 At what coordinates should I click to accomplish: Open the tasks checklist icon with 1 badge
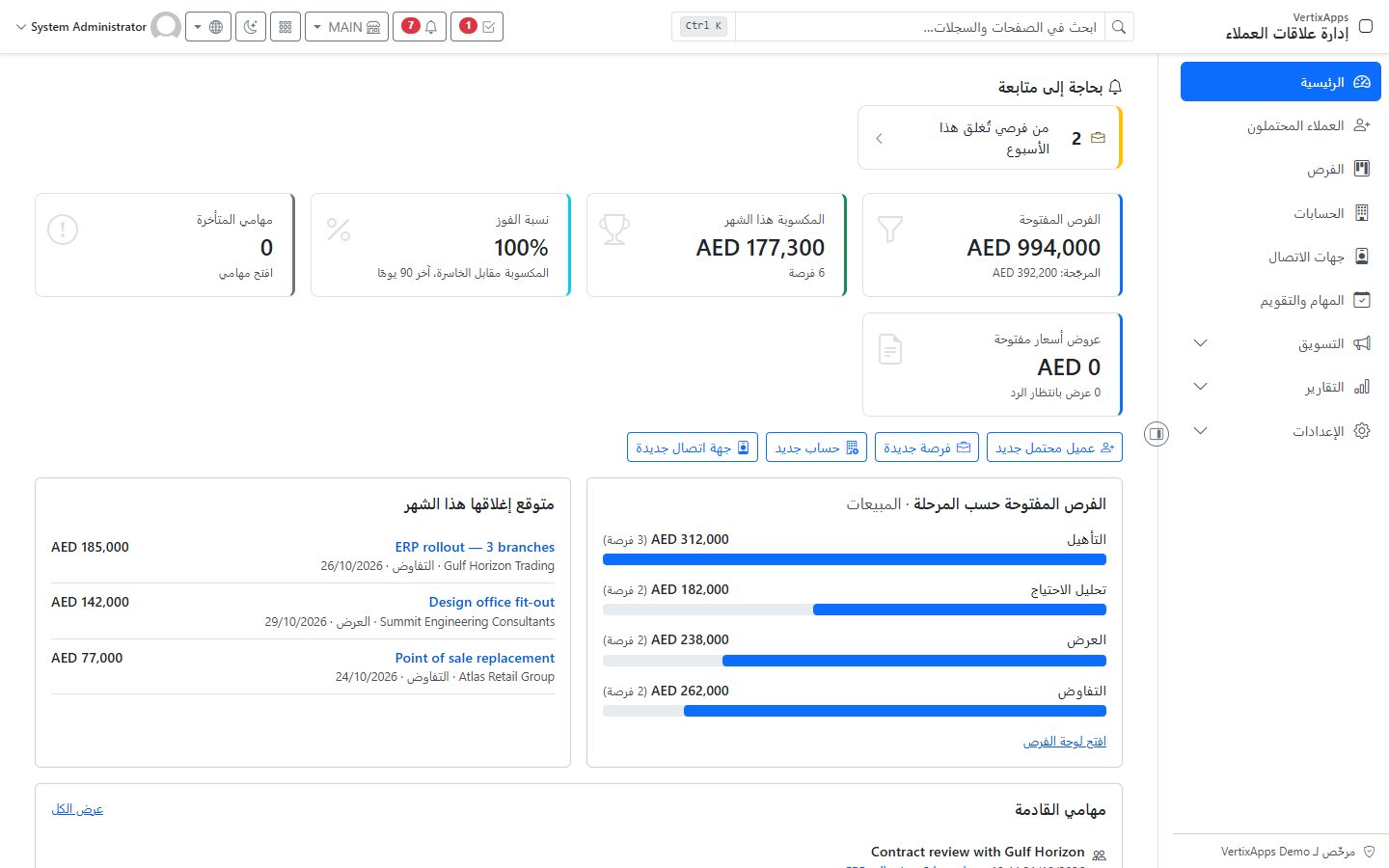point(477,27)
